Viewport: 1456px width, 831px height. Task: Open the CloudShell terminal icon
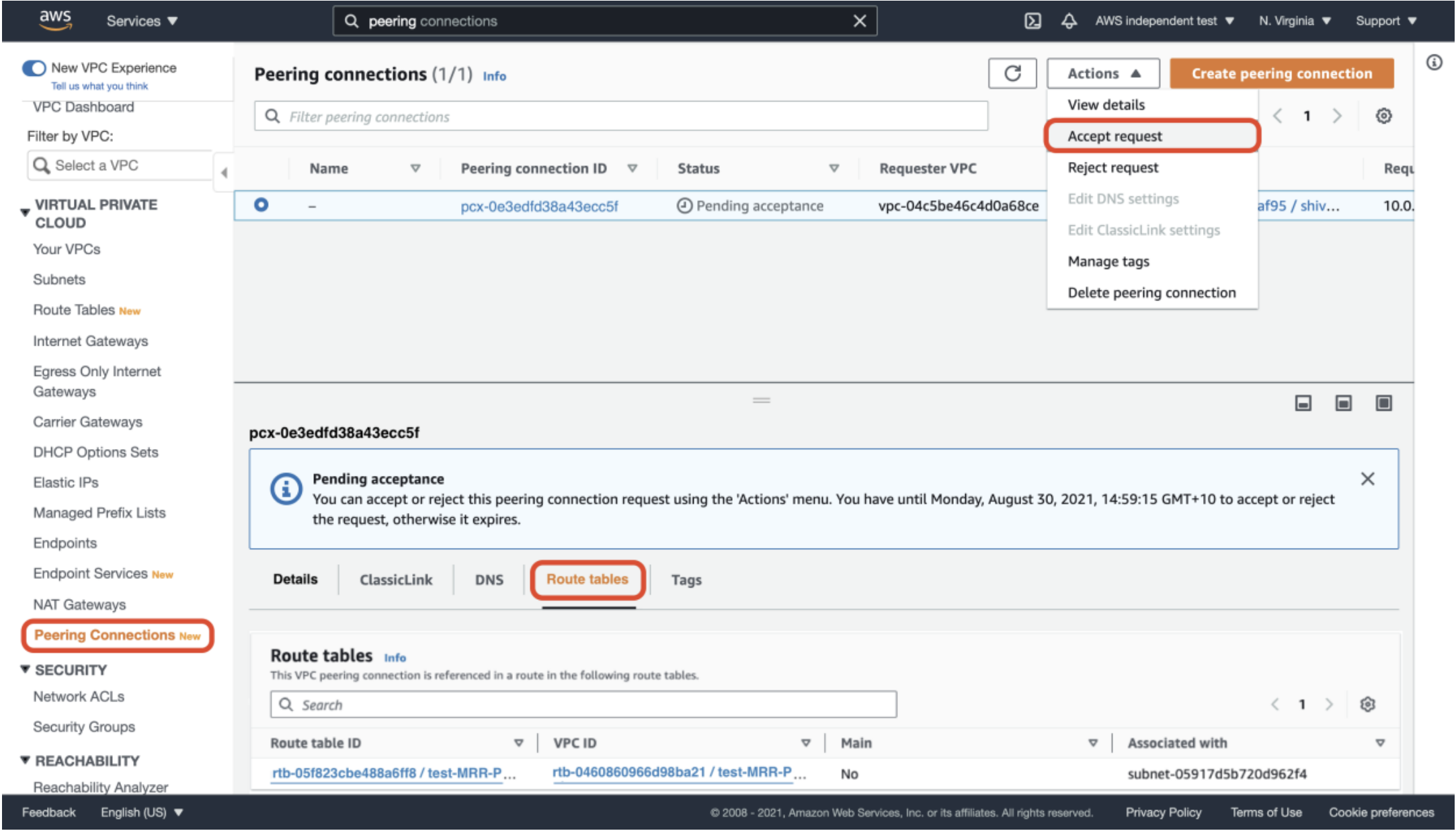tap(1032, 21)
